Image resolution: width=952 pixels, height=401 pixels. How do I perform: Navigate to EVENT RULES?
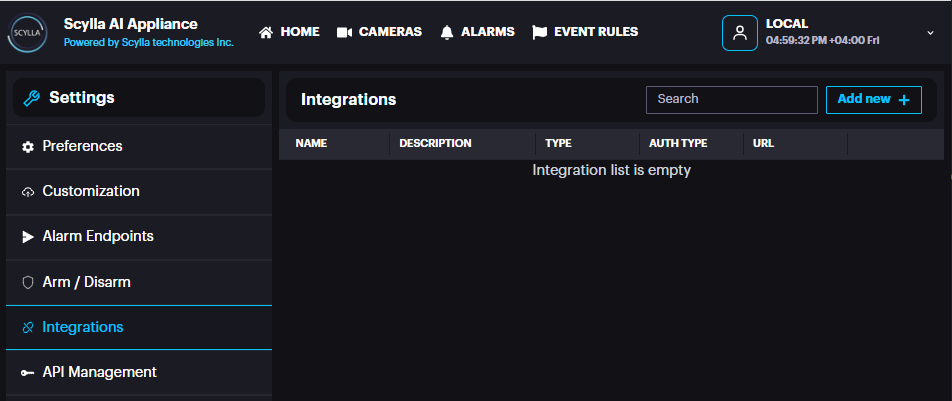tap(585, 32)
